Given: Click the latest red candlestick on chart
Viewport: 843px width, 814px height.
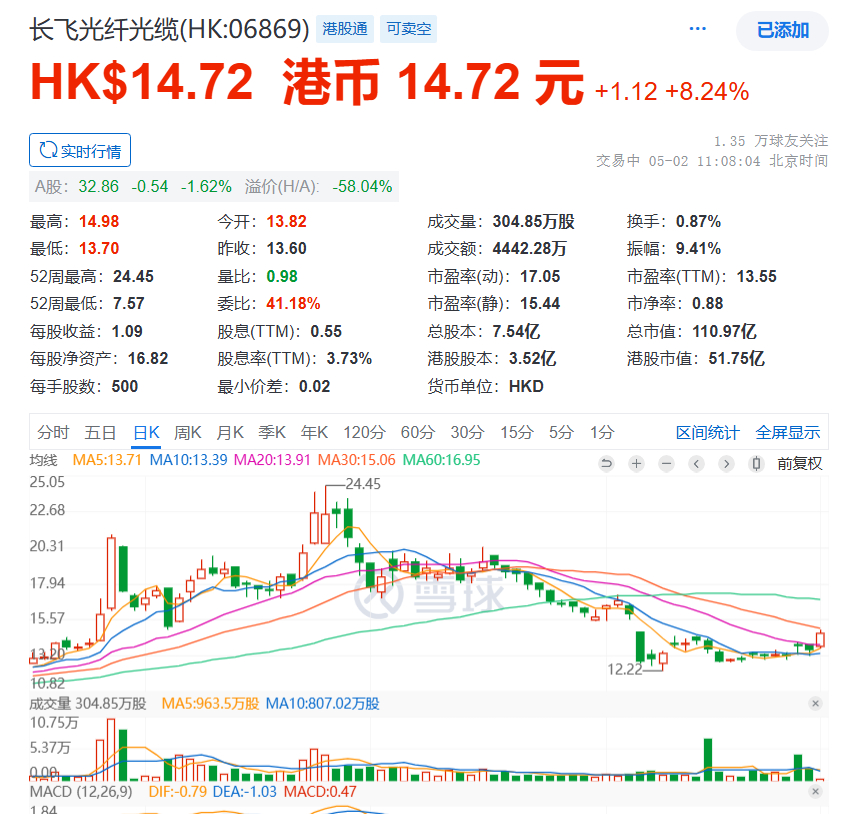Looking at the screenshot, I should [x=820, y=638].
